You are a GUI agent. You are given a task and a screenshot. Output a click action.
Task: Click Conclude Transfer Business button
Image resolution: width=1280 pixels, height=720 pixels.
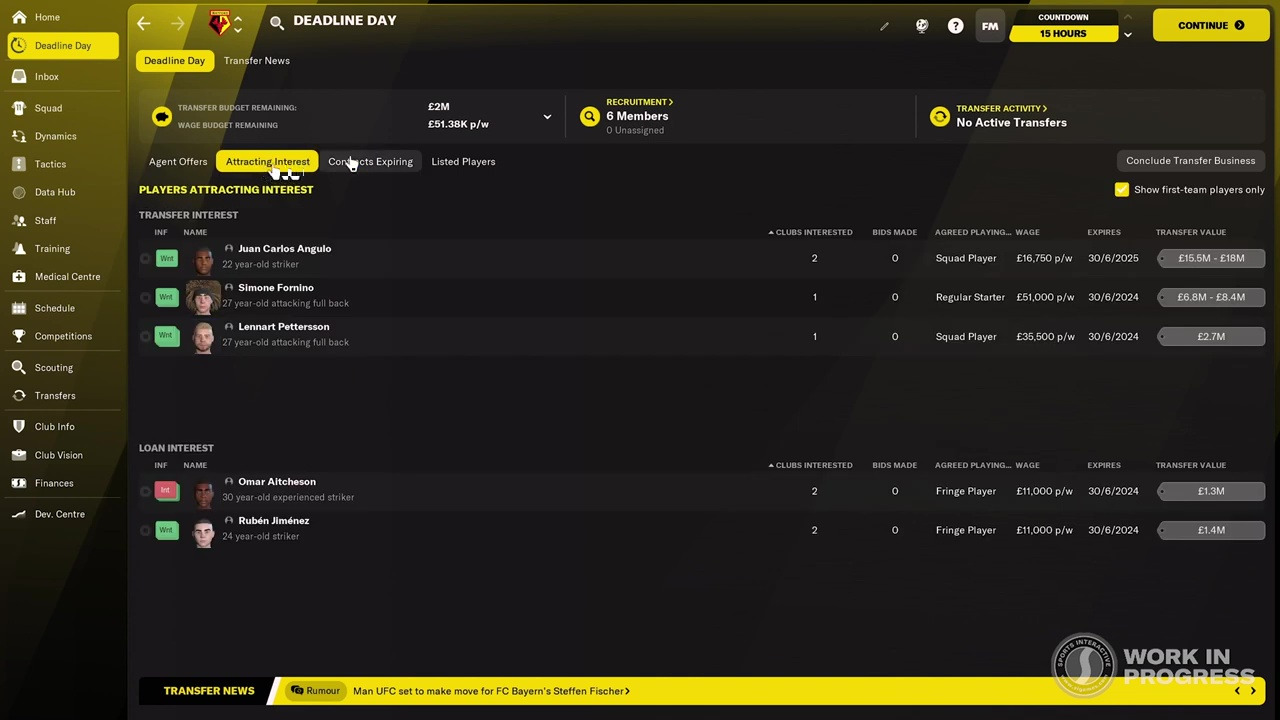[1190, 160]
